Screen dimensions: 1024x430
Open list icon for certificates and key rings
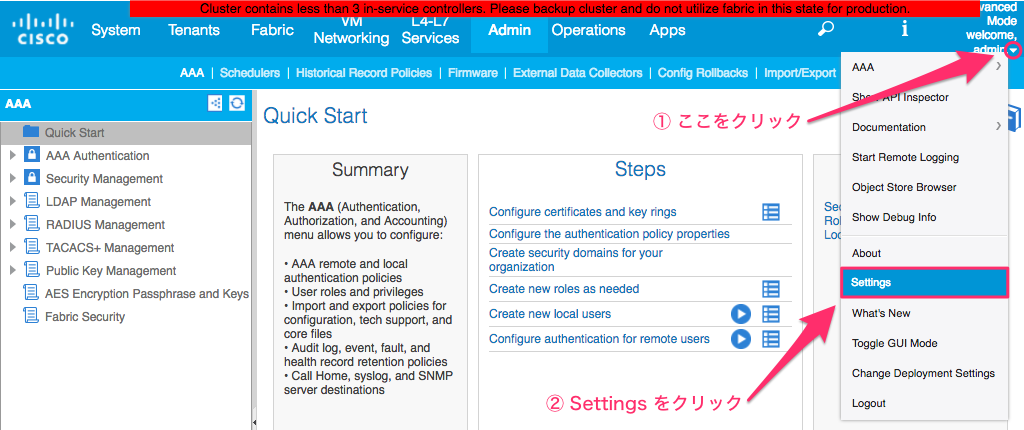[x=771, y=212]
